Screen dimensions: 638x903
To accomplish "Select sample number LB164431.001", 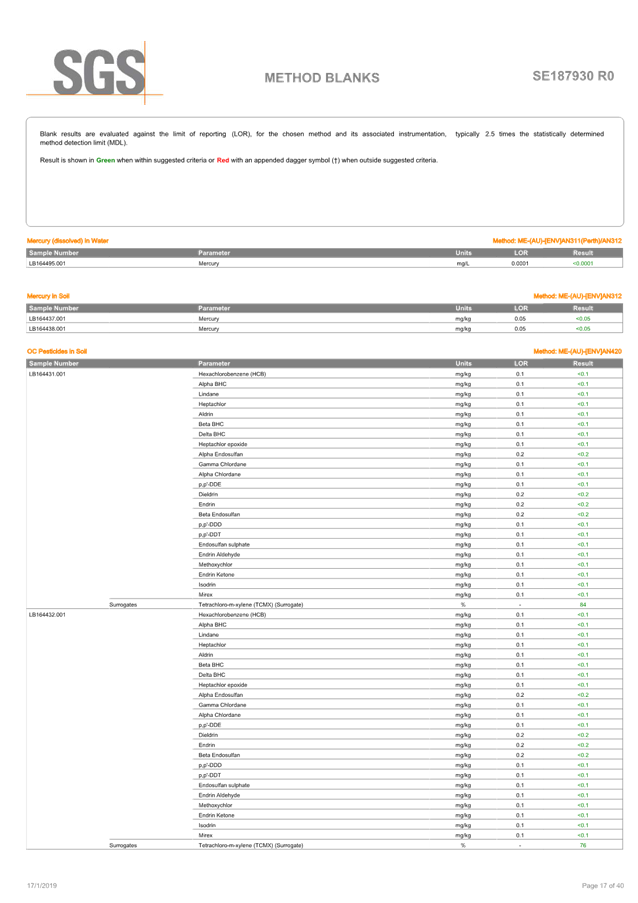I will coord(47,374).
